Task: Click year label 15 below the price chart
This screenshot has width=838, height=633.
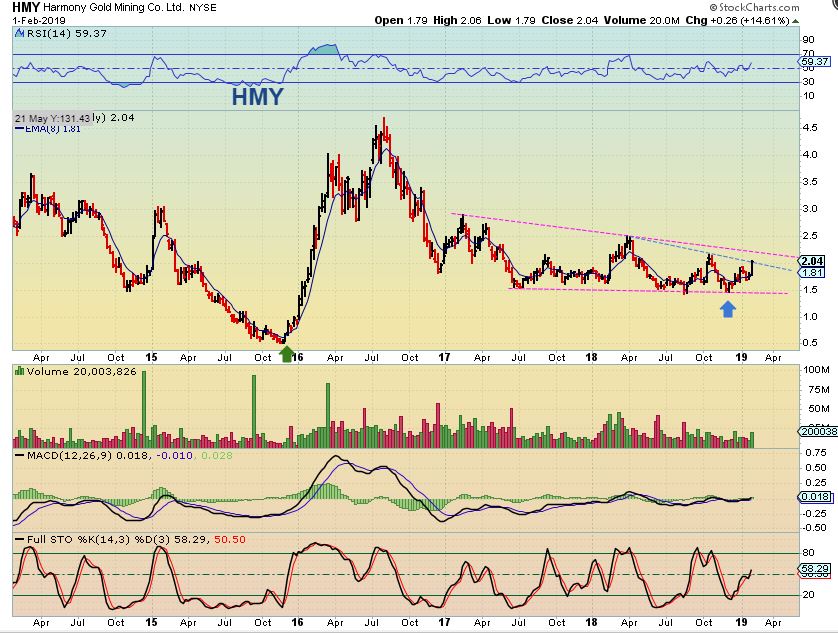Action: tap(151, 357)
